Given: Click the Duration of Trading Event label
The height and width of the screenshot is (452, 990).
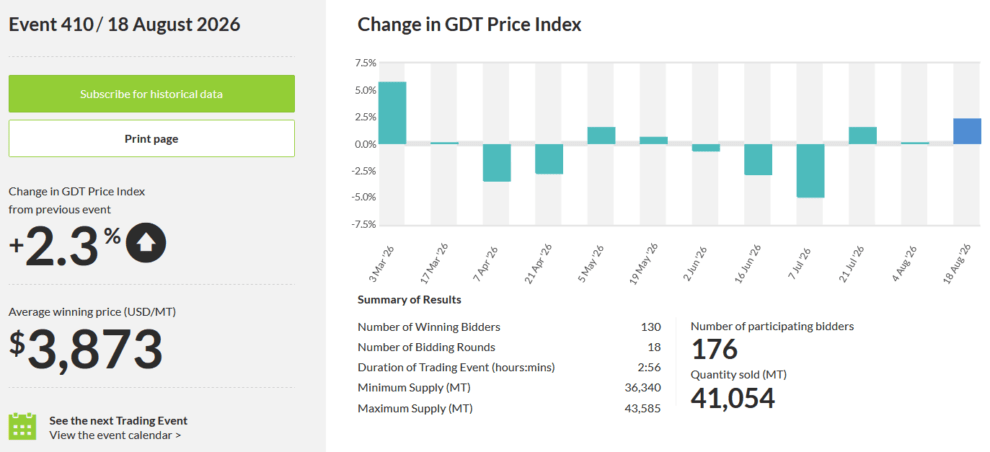Looking at the screenshot, I should coord(456,367).
